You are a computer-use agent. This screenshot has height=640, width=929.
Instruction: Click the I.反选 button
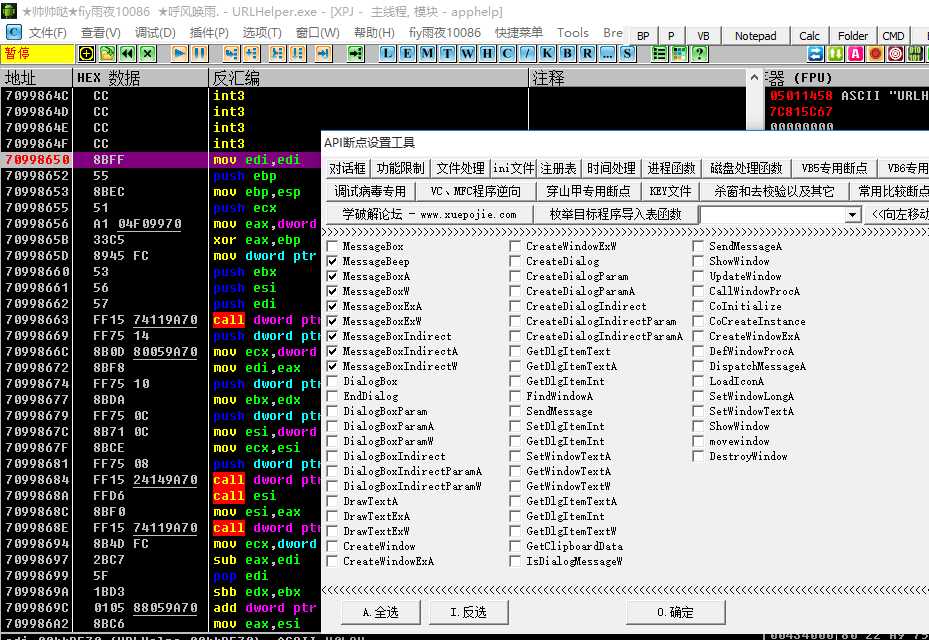pos(468,612)
